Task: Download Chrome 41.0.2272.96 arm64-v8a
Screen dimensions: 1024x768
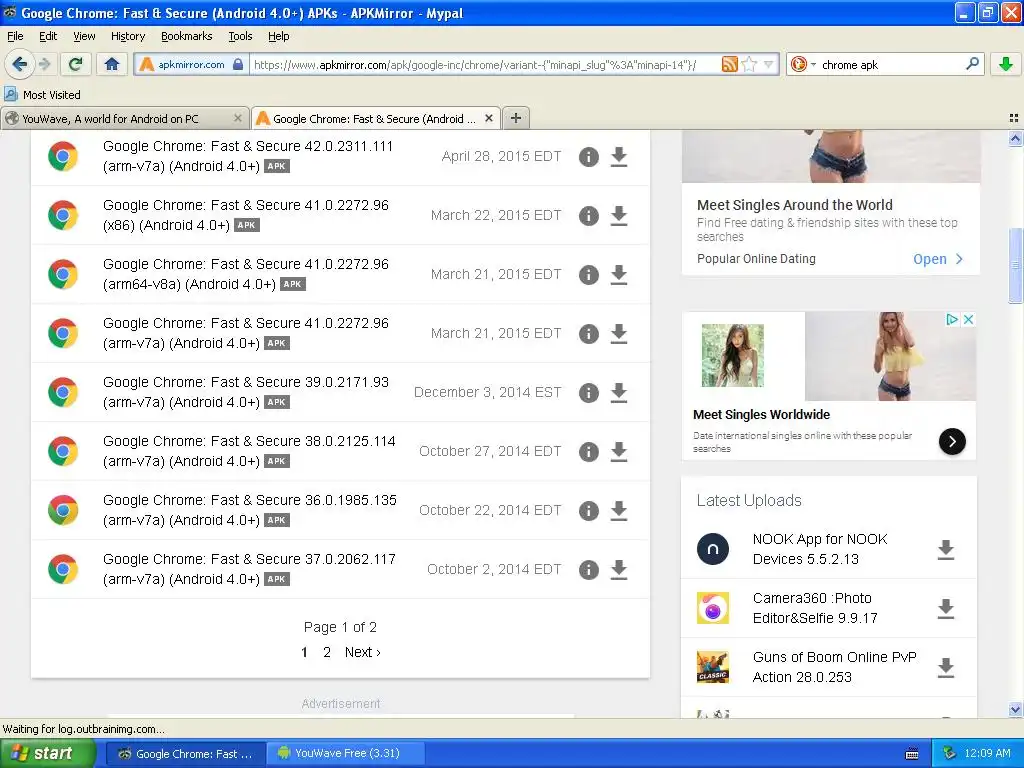Action: click(618, 275)
